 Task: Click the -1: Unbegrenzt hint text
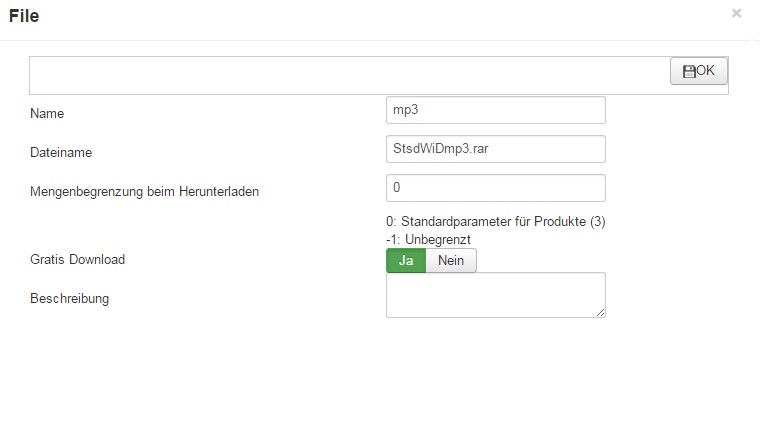(x=428, y=240)
